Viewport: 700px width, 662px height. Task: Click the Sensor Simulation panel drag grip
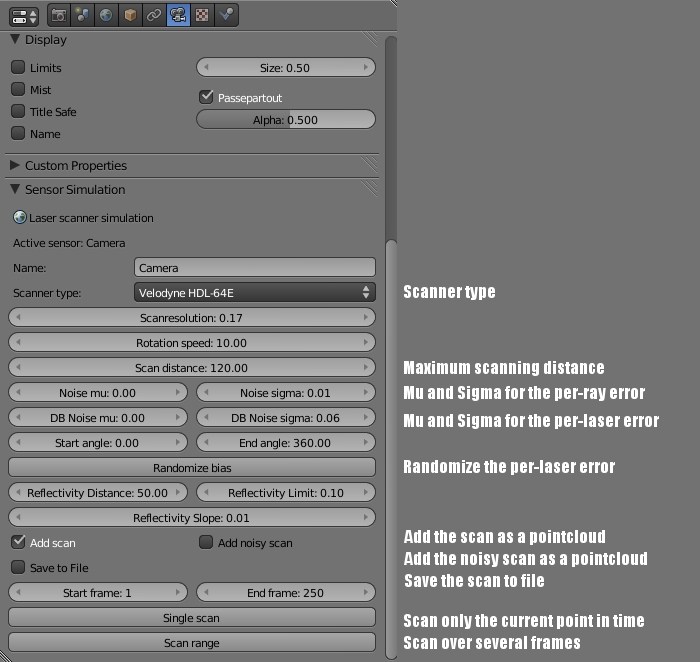[370, 189]
